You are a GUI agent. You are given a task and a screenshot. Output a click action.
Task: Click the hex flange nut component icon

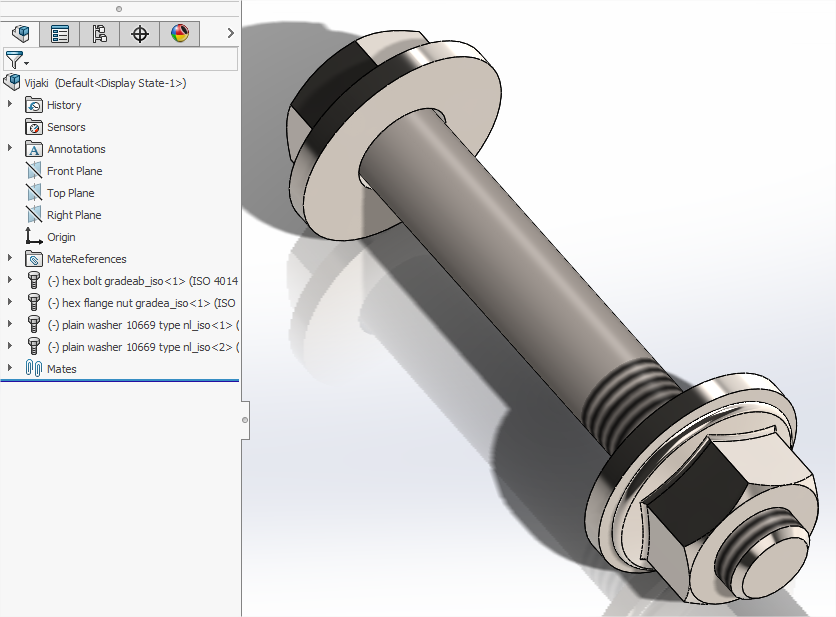pos(34,303)
